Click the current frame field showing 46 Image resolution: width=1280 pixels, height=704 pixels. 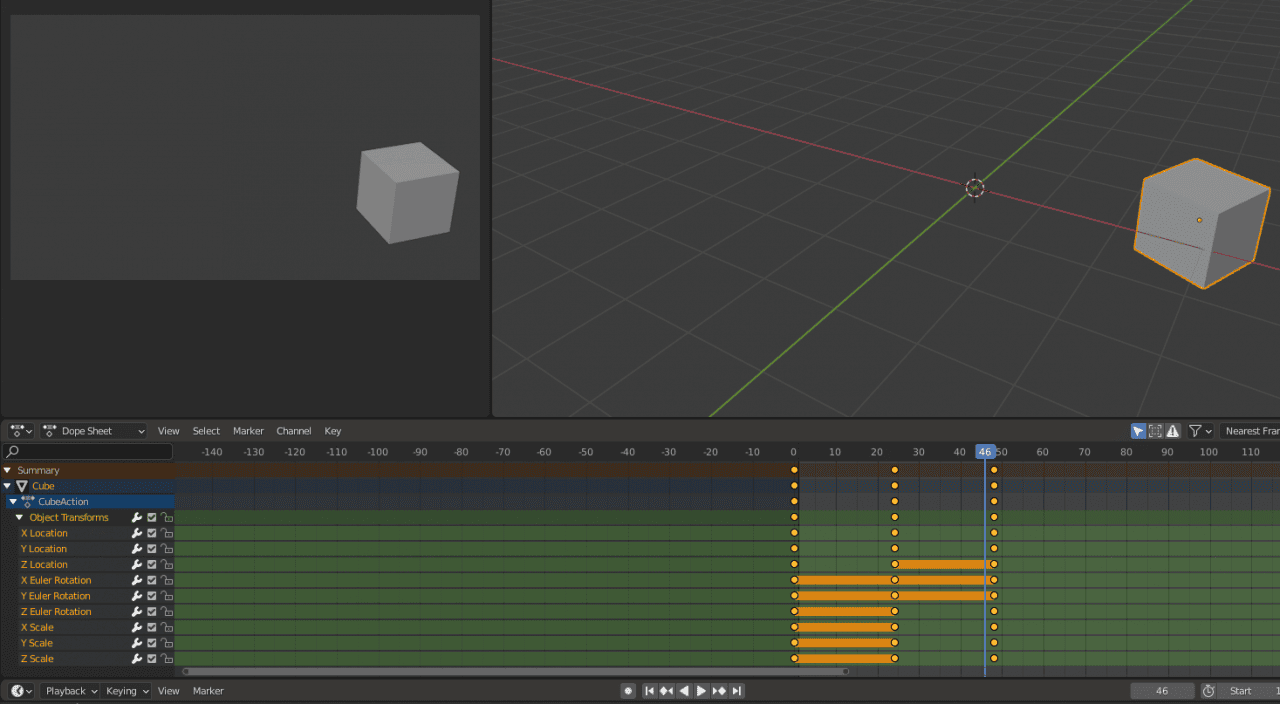coord(1163,690)
